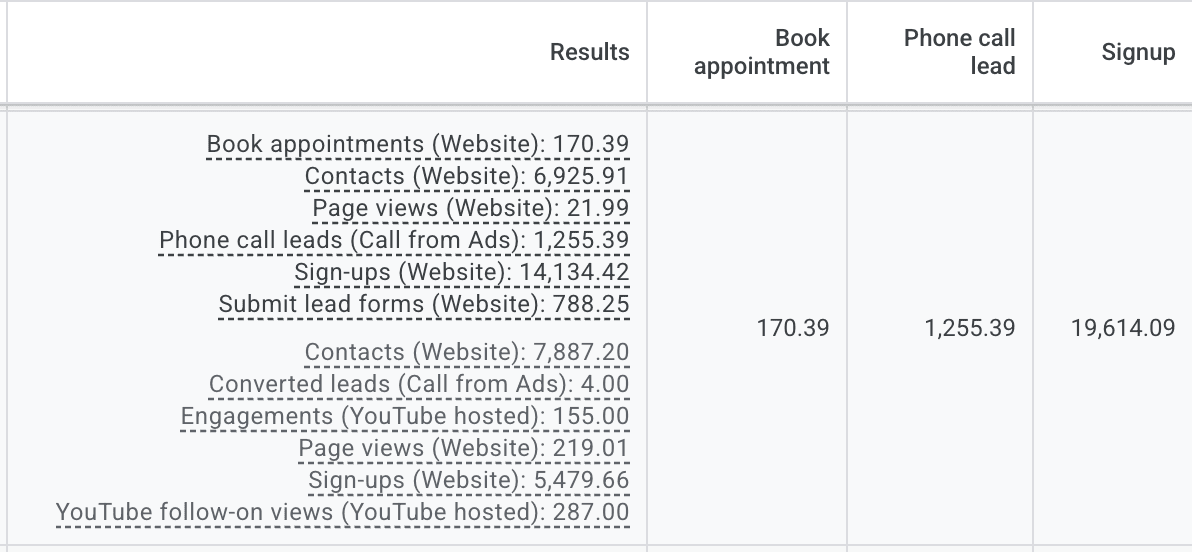Select the 19,614.09 Signup cell value
This screenshot has height=552, width=1192.
[x=1122, y=327]
